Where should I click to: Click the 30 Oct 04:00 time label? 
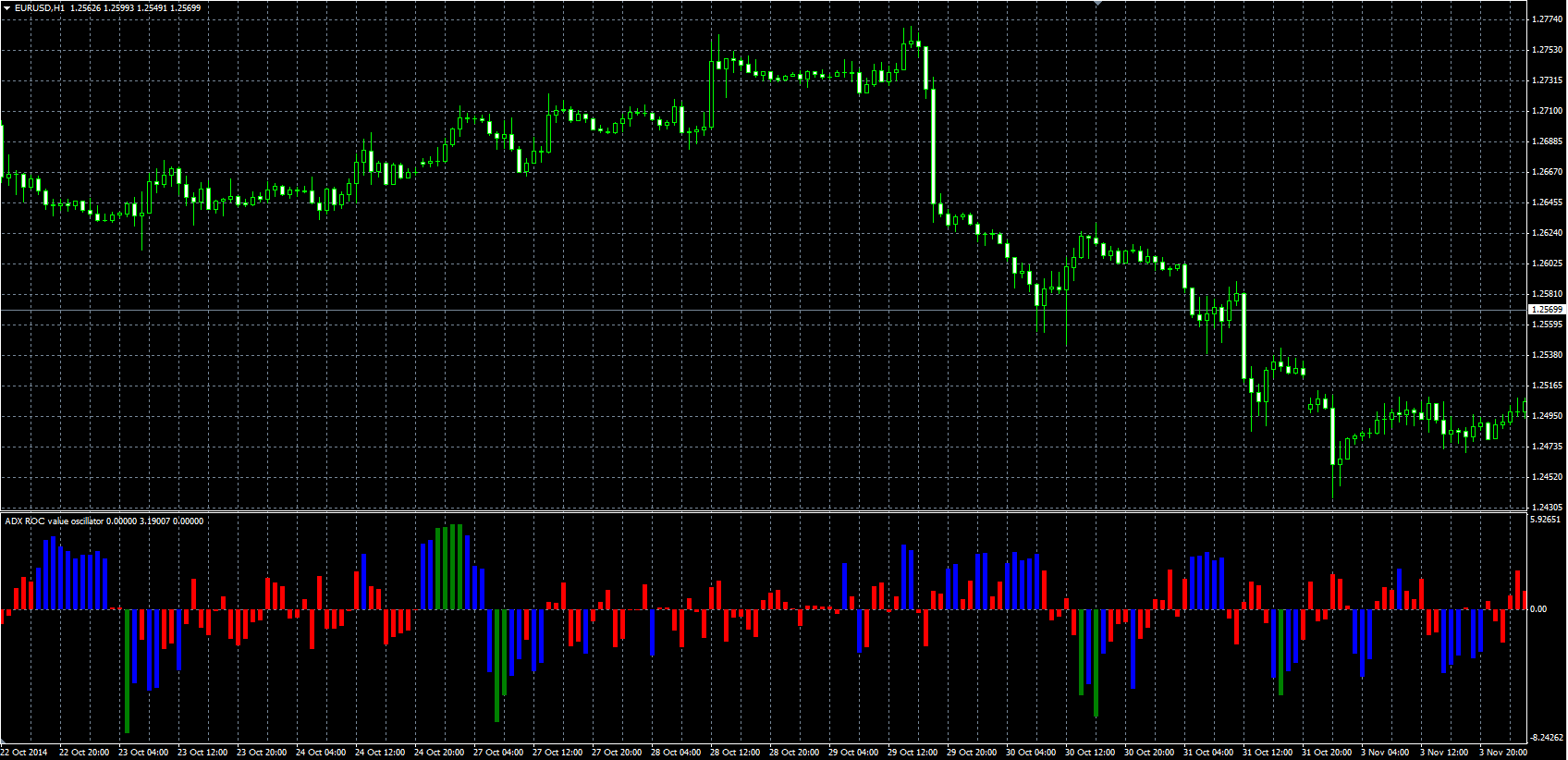(1031, 753)
